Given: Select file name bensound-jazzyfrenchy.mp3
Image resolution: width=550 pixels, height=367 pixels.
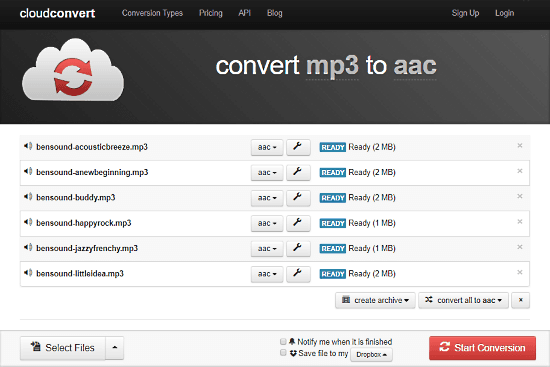Looking at the screenshot, I should coord(87,248).
